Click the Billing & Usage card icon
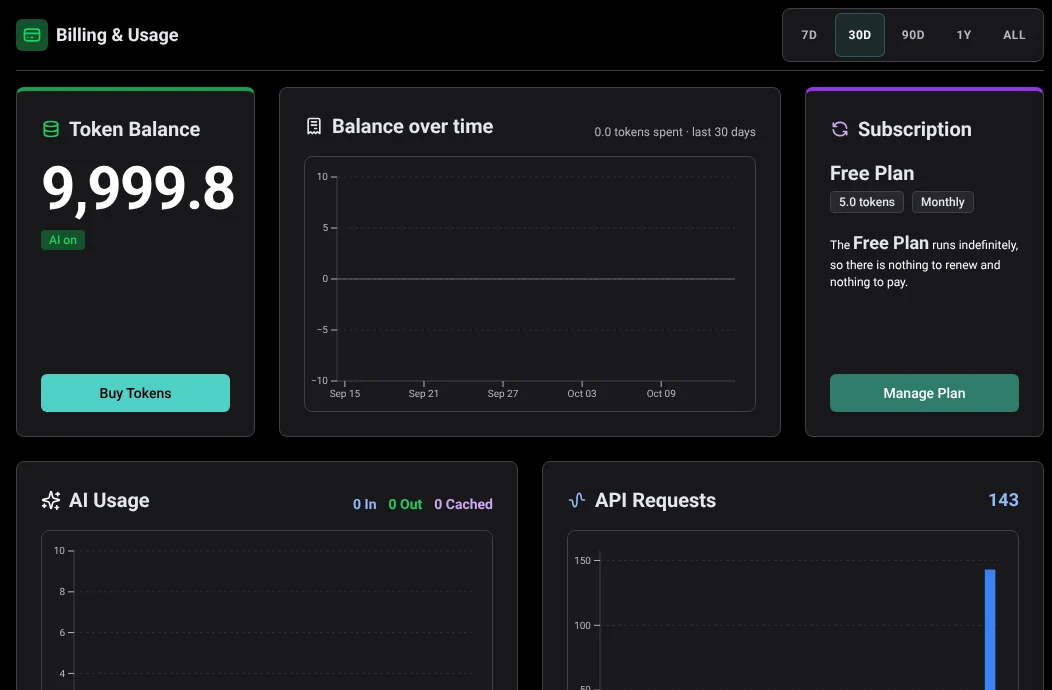This screenshot has height=690, width=1052. point(32,35)
